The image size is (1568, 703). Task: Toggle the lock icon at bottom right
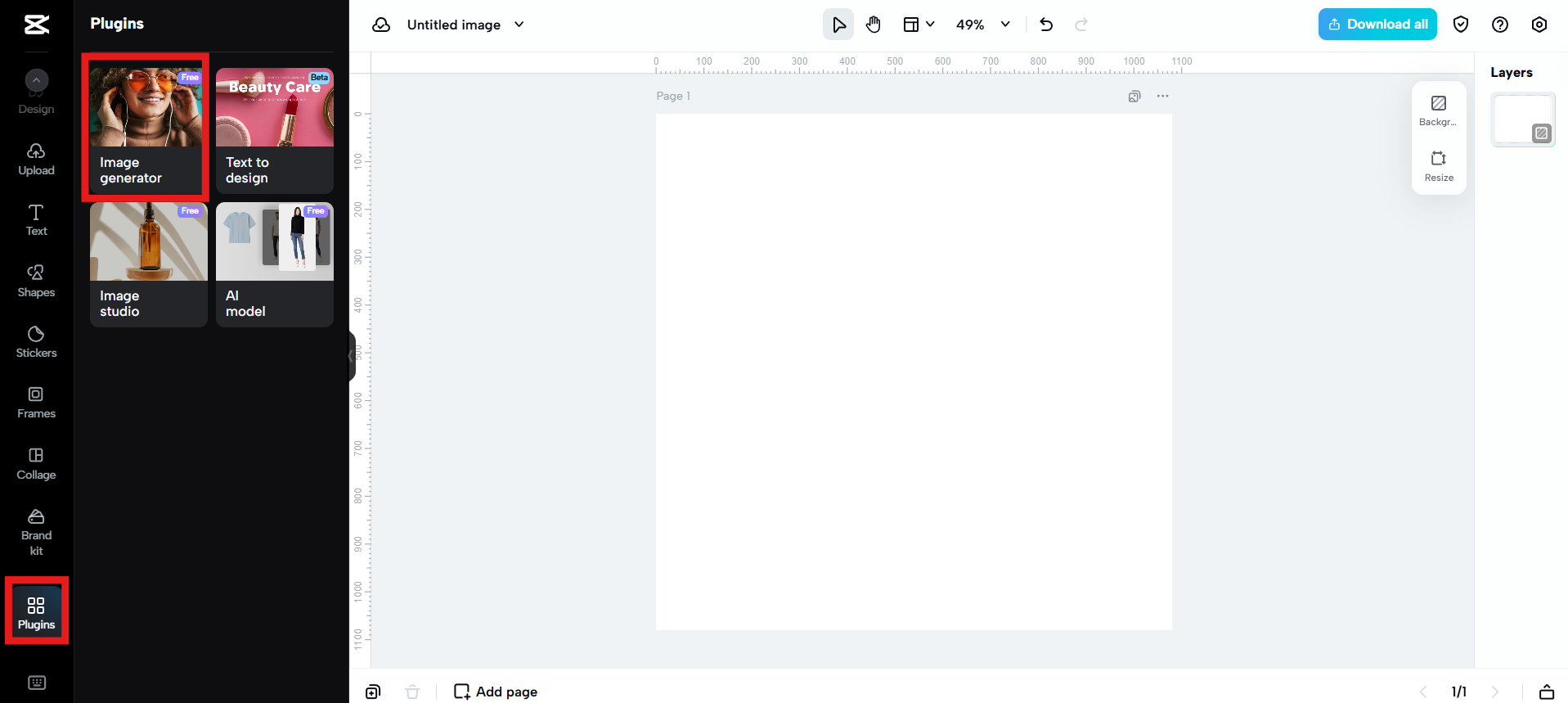pyautogui.click(x=1547, y=692)
